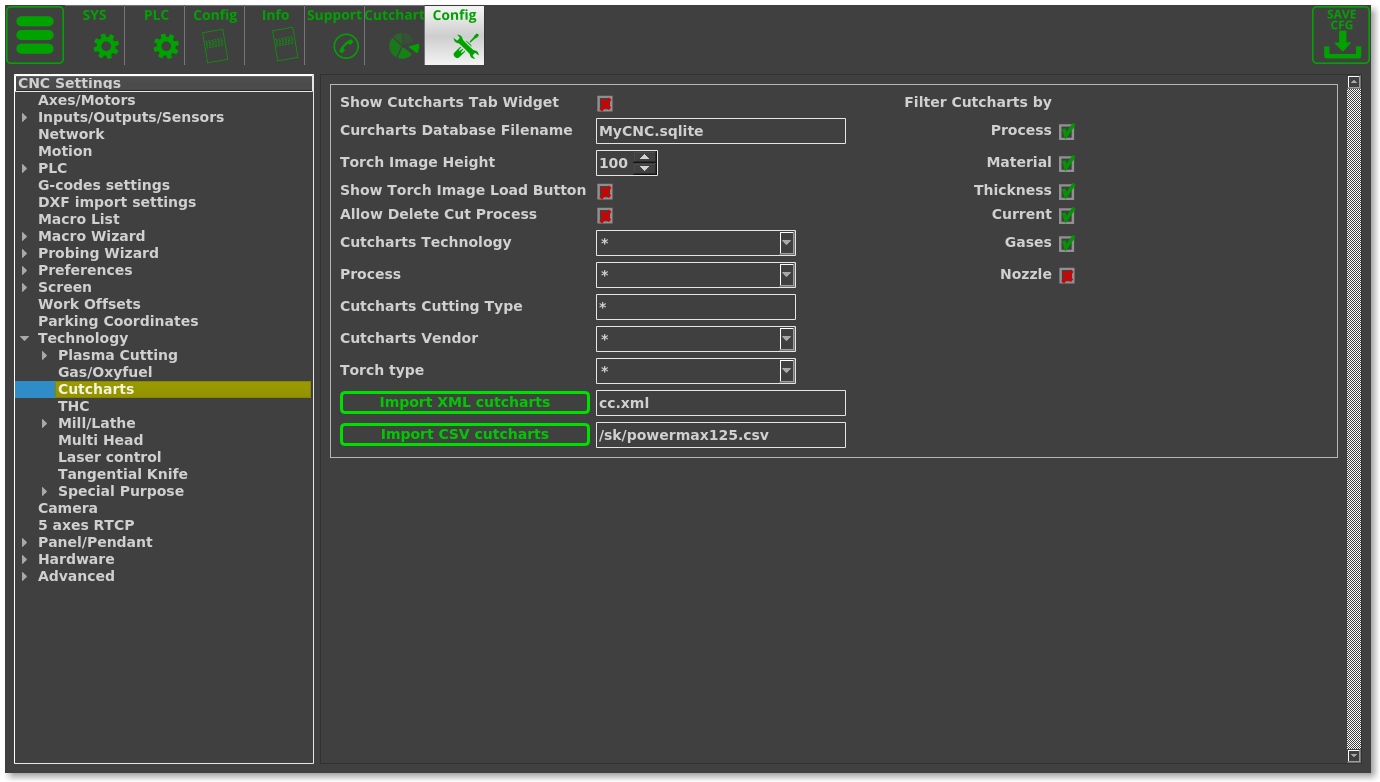
Task: Open the Info document icon
Action: 284,45
